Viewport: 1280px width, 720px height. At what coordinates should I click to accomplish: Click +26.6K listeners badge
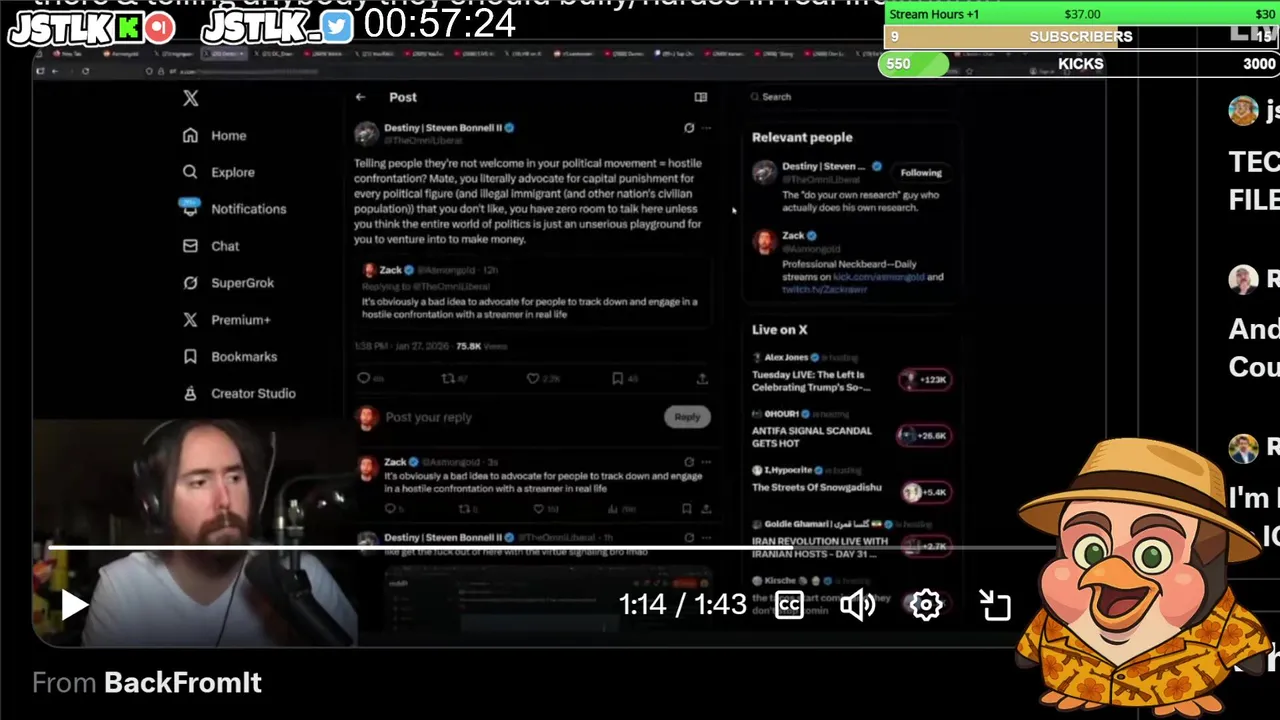925,436
